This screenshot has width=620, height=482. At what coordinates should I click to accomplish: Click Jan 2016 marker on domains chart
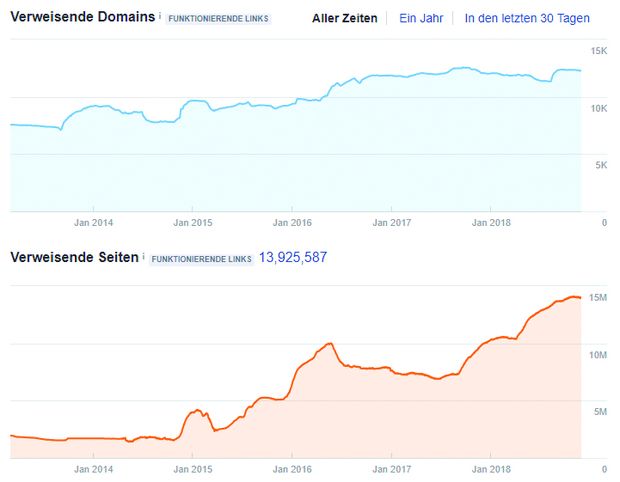(x=292, y=223)
